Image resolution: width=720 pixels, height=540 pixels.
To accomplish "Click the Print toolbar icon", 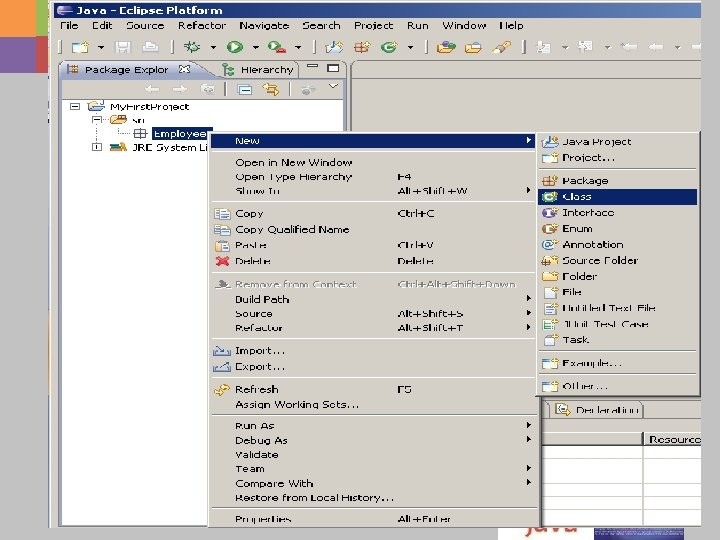I will (x=150, y=47).
